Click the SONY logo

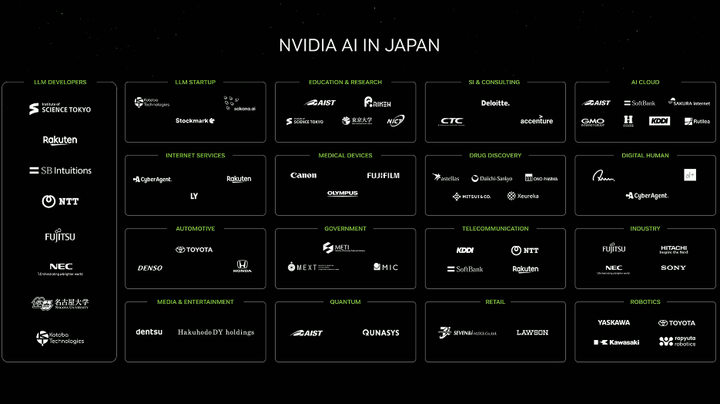pos(673,268)
